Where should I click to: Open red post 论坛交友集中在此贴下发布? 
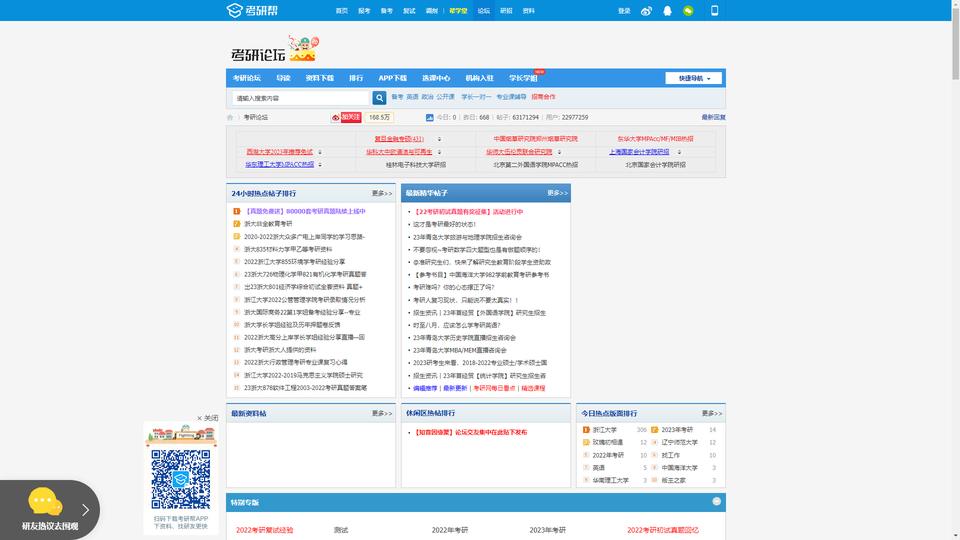point(470,432)
